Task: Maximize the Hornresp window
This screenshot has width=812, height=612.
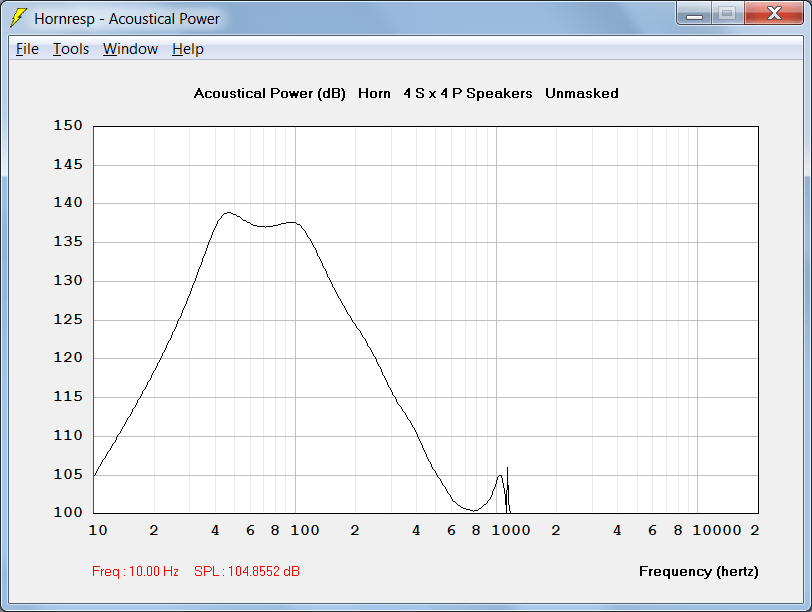Action: 727,14
